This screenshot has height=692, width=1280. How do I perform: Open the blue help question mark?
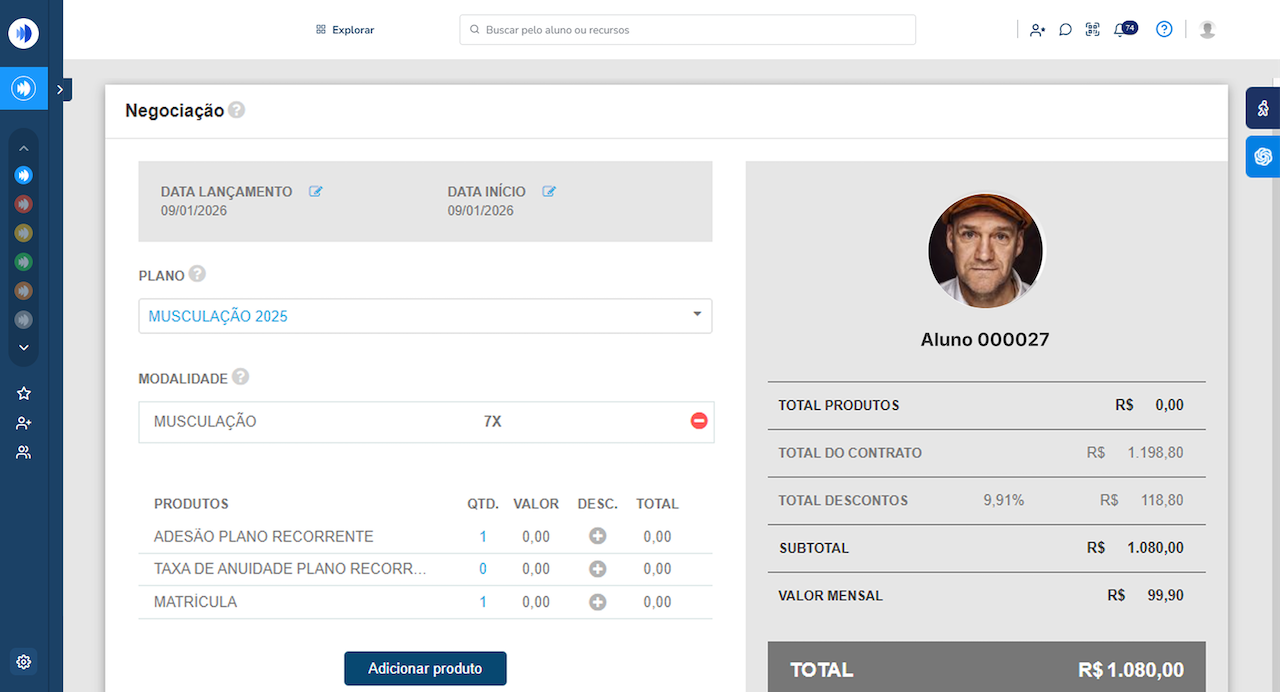(x=1164, y=29)
